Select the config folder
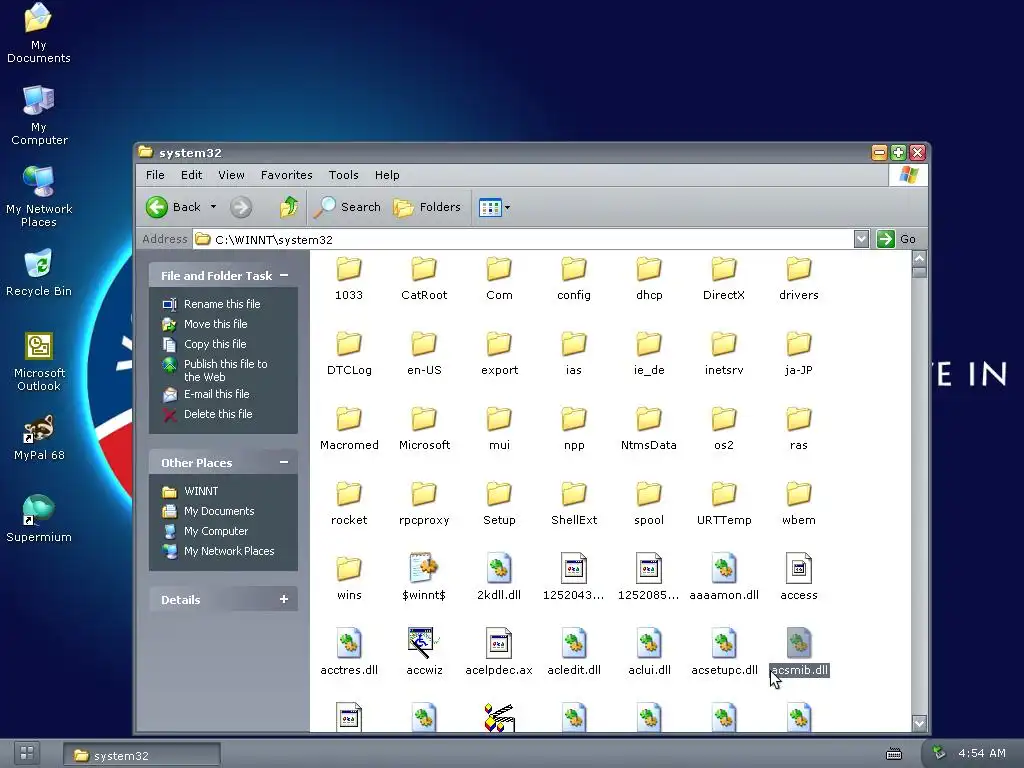Image resolution: width=1024 pixels, height=768 pixels. 574,278
